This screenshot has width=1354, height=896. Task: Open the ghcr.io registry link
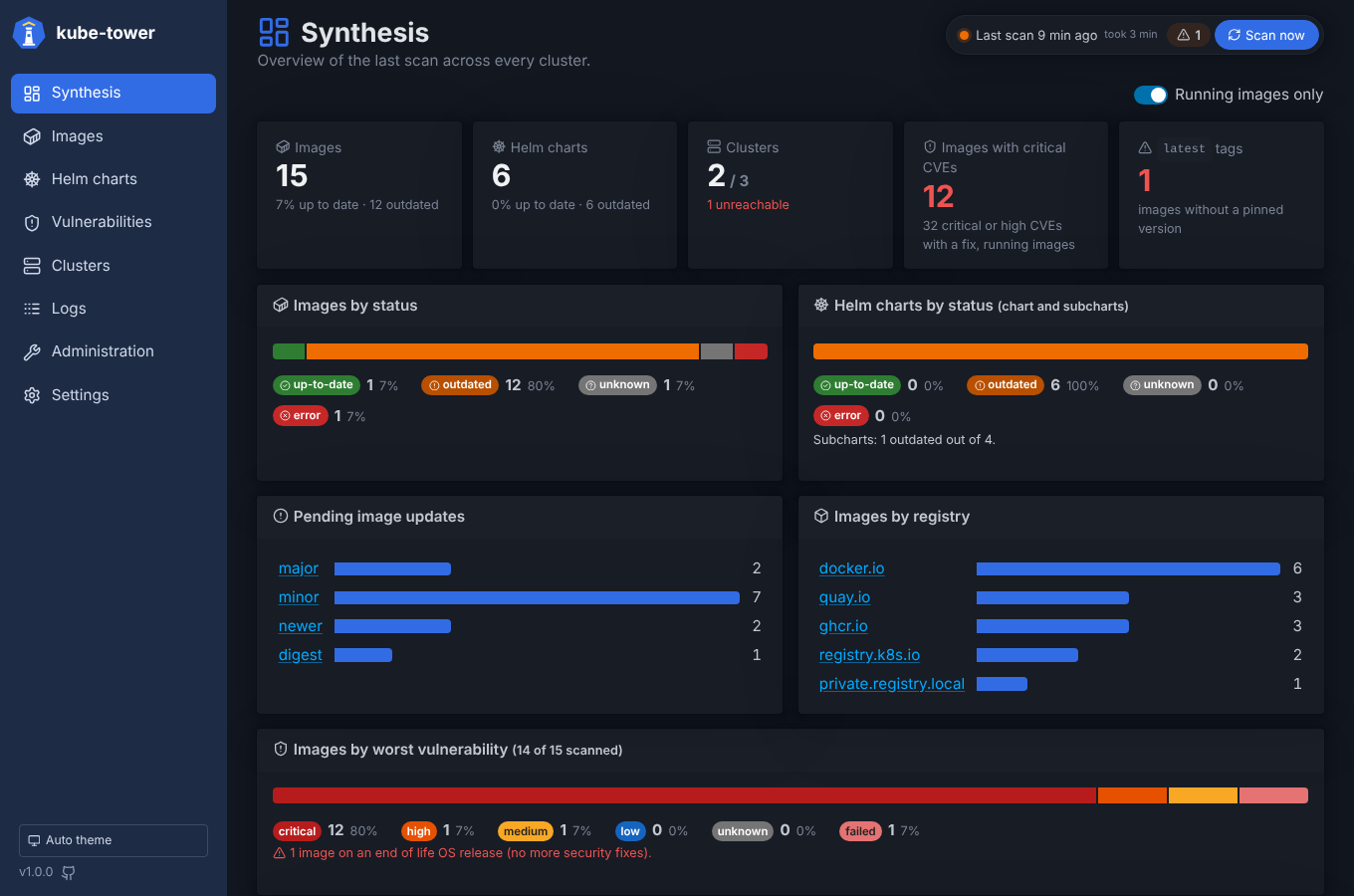[x=843, y=626]
